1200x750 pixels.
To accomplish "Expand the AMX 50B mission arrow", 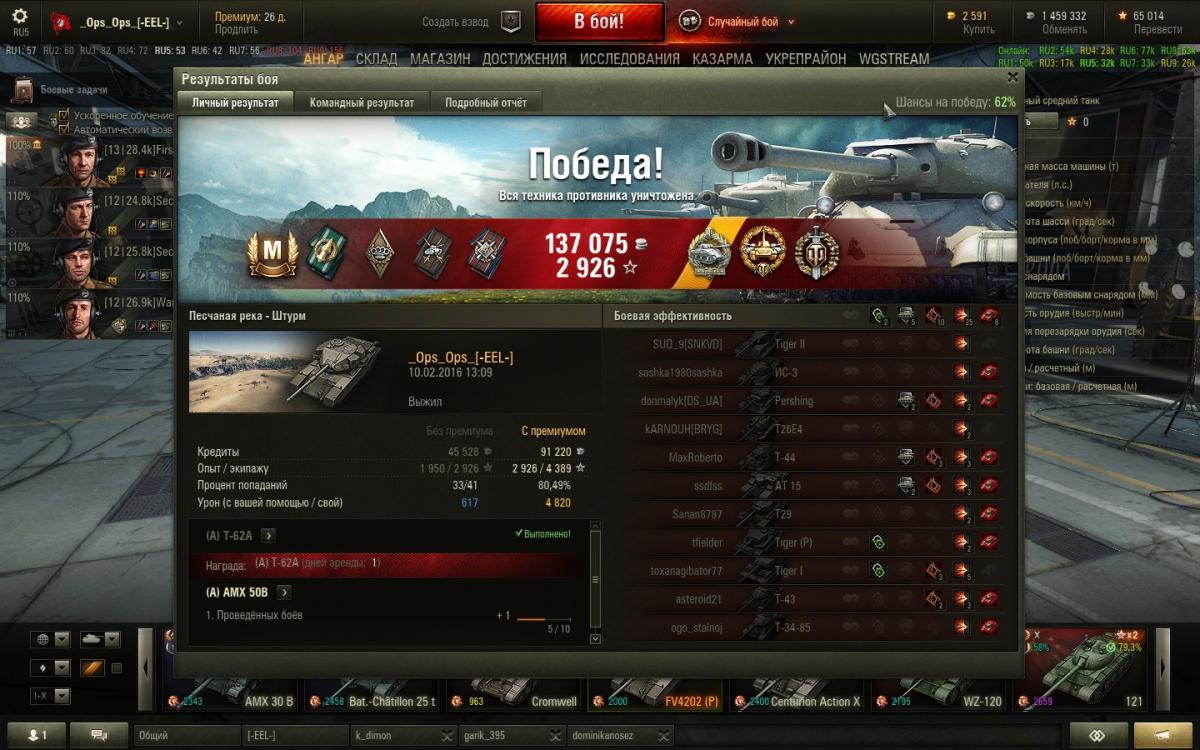I will pyautogui.click(x=284, y=593).
